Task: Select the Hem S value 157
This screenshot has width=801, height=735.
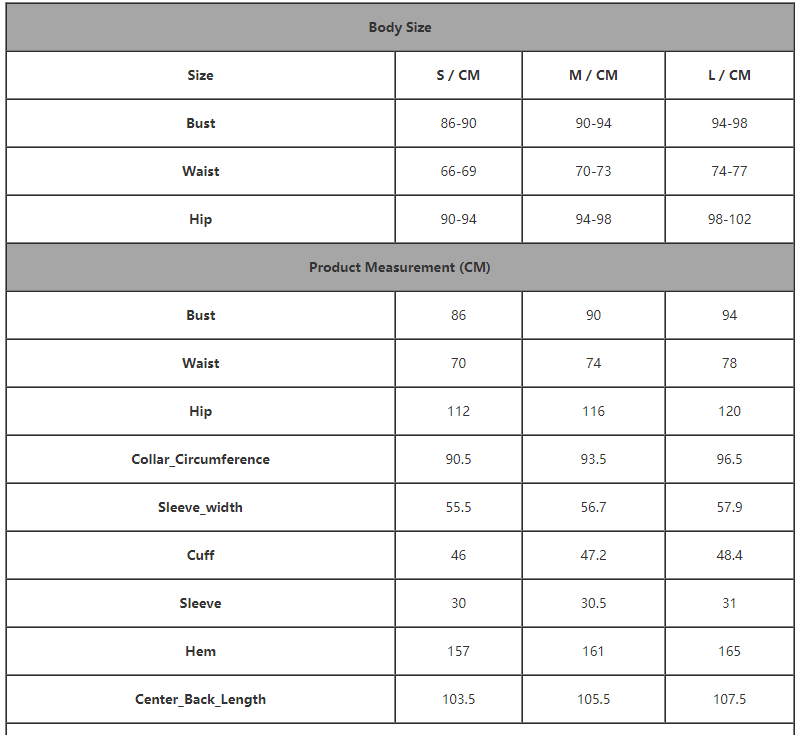Action: tap(458, 651)
